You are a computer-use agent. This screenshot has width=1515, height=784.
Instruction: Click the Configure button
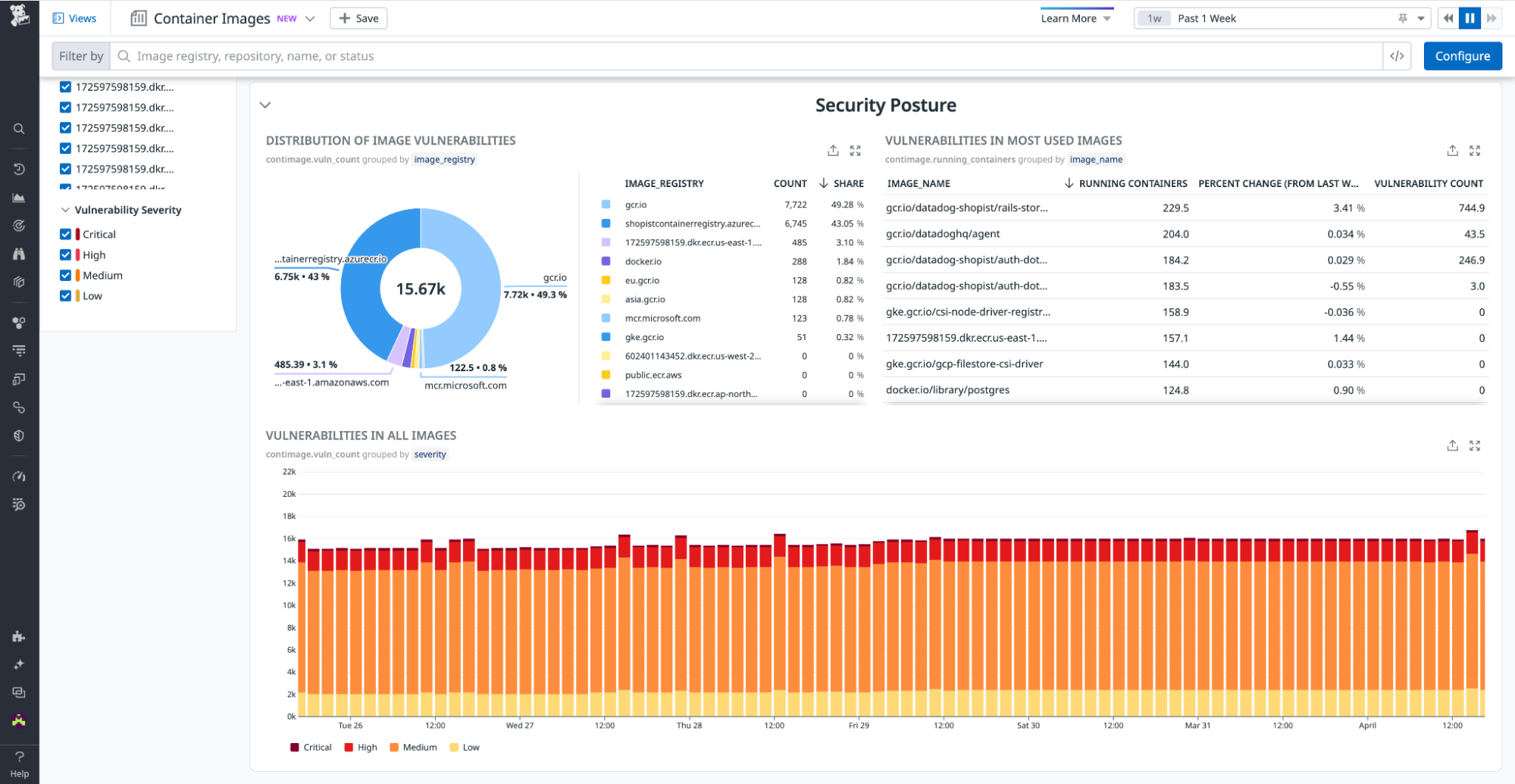coord(1462,56)
